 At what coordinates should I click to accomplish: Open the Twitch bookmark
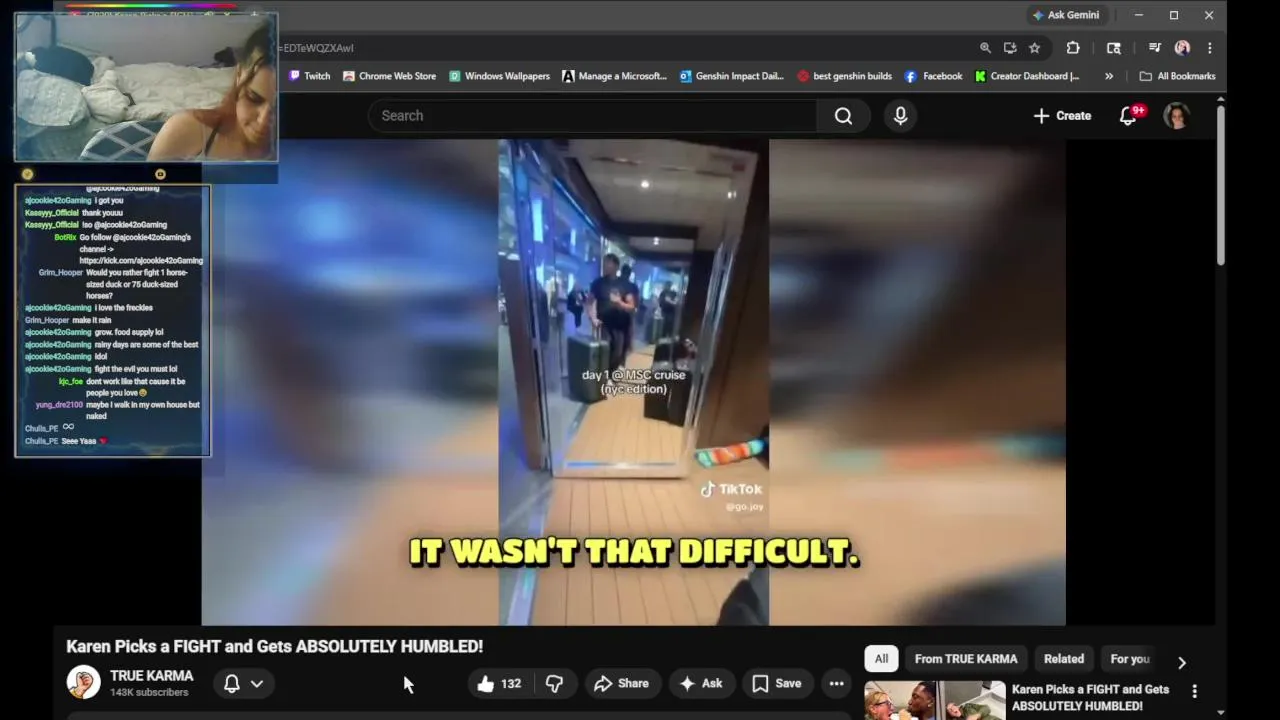point(309,76)
